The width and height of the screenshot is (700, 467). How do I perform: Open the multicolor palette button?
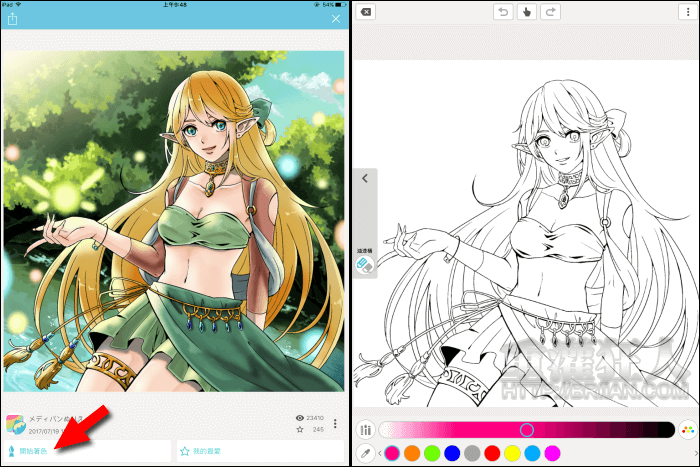687,429
